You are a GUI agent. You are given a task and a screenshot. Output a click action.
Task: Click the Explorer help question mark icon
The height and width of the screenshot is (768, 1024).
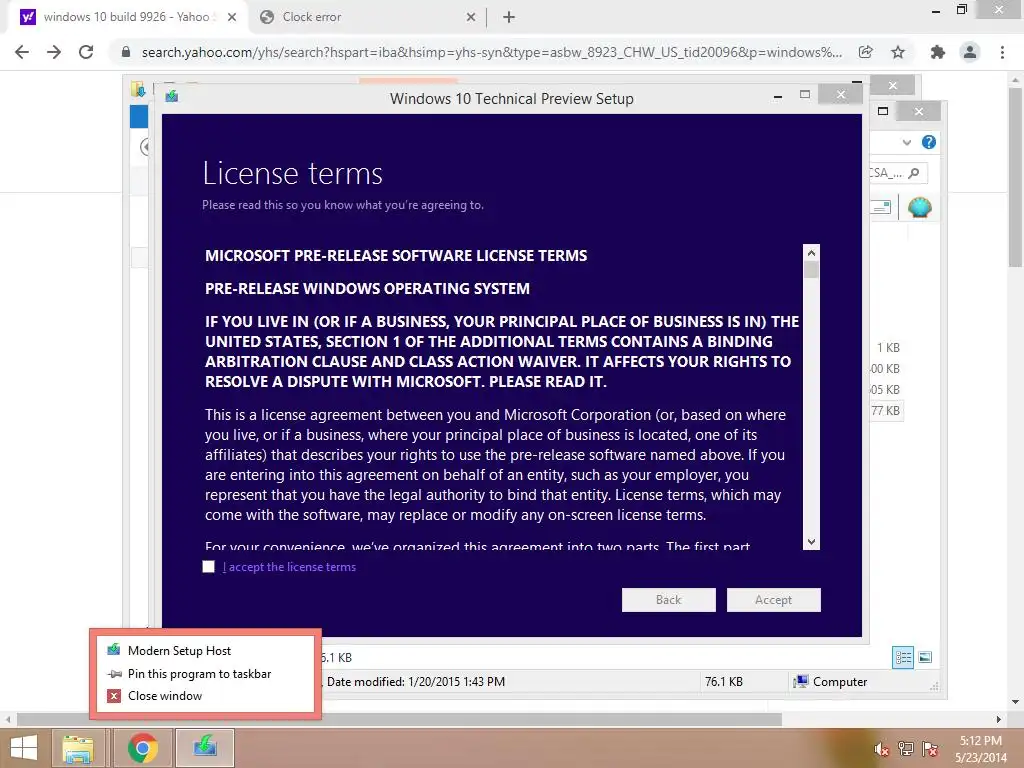929,142
